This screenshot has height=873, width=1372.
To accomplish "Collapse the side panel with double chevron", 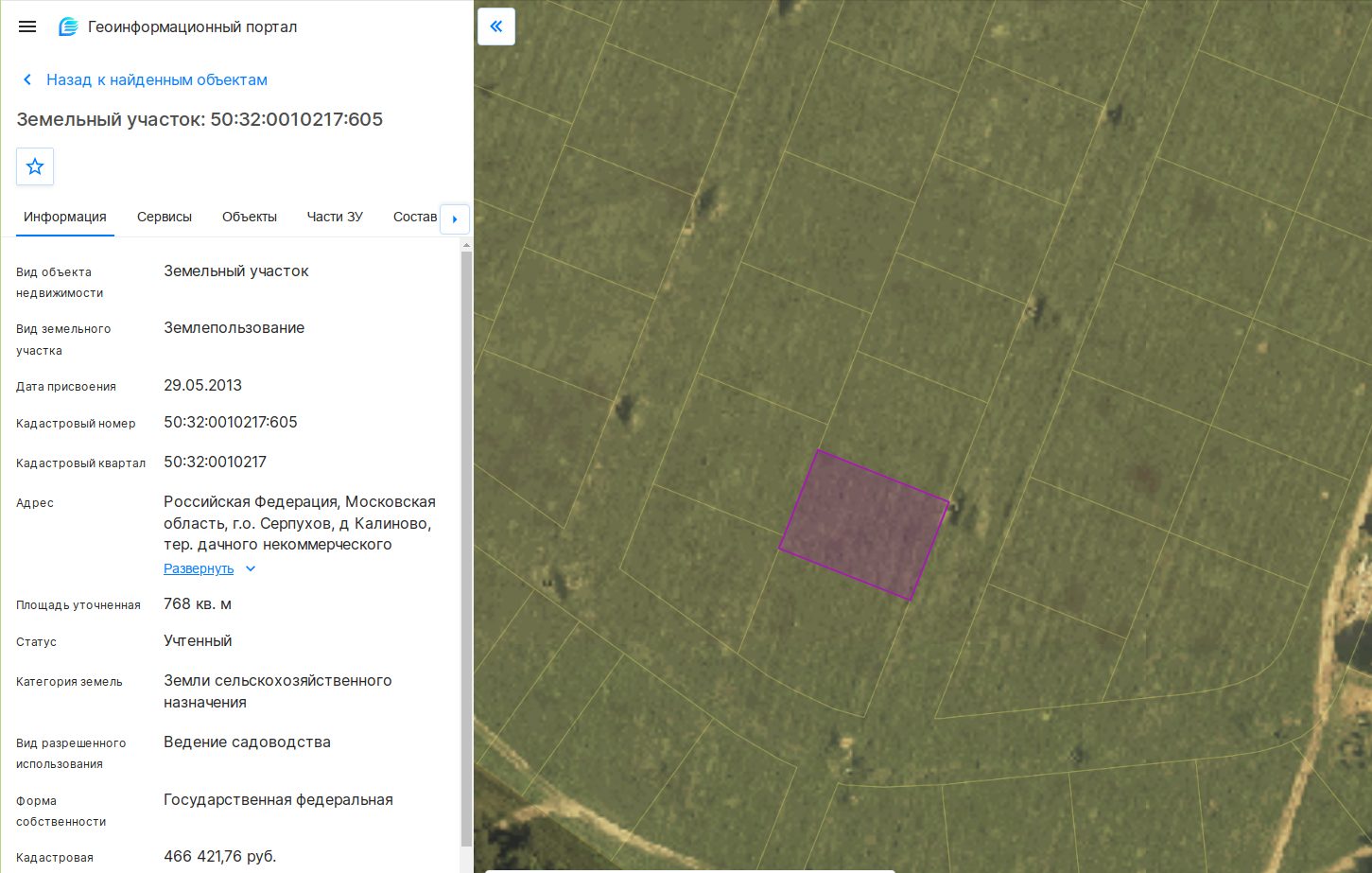I will (496, 26).
